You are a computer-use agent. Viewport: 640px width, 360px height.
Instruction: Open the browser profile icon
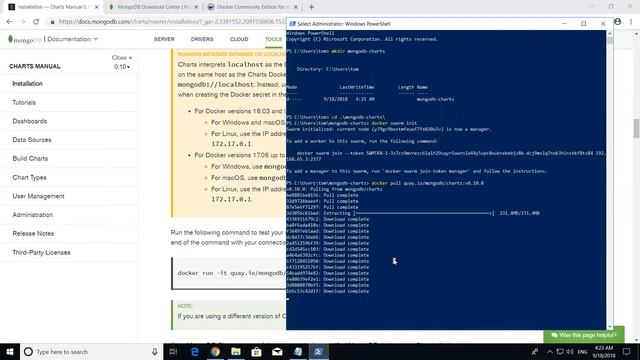point(618,22)
